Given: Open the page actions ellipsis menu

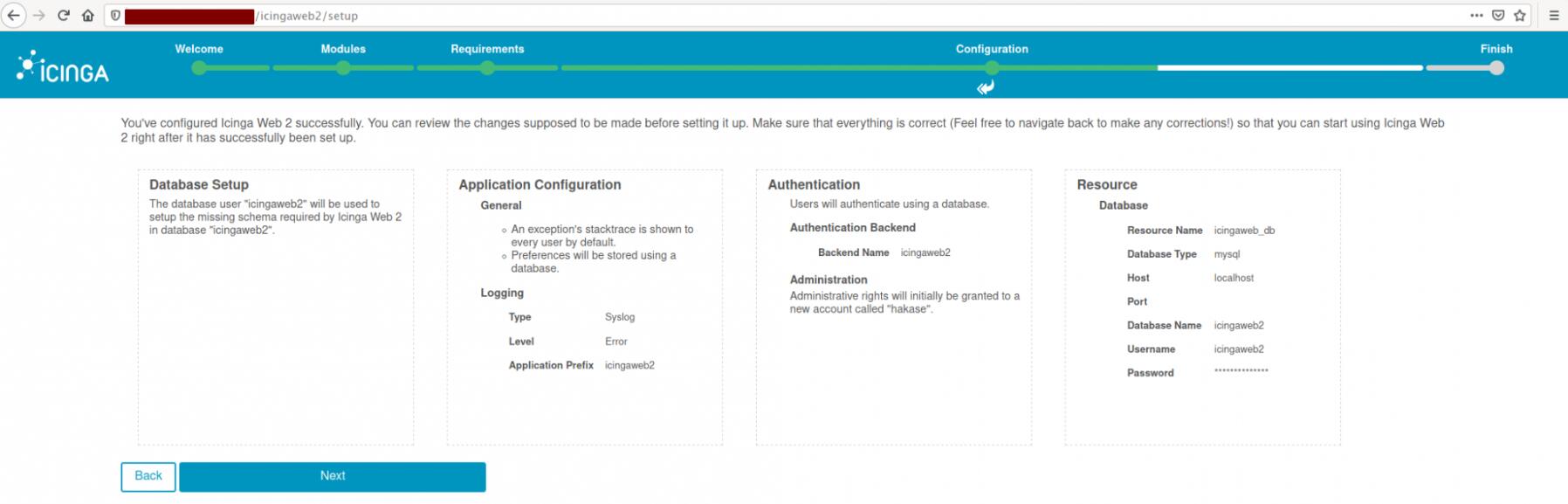Looking at the screenshot, I should tap(1476, 16).
